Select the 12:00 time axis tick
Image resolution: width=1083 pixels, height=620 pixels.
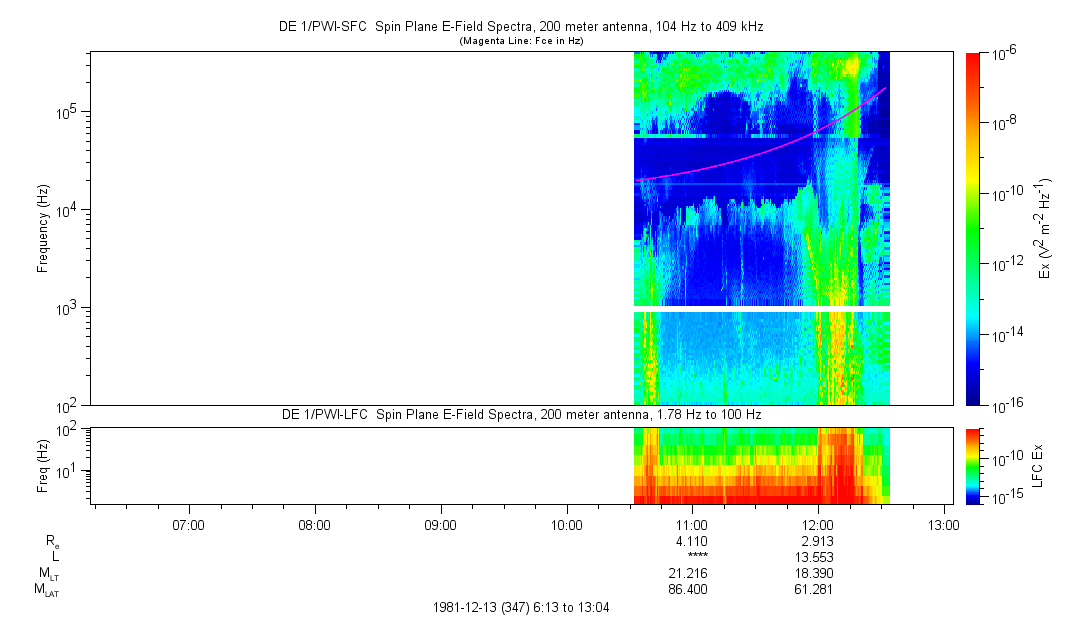pos(818,524)
